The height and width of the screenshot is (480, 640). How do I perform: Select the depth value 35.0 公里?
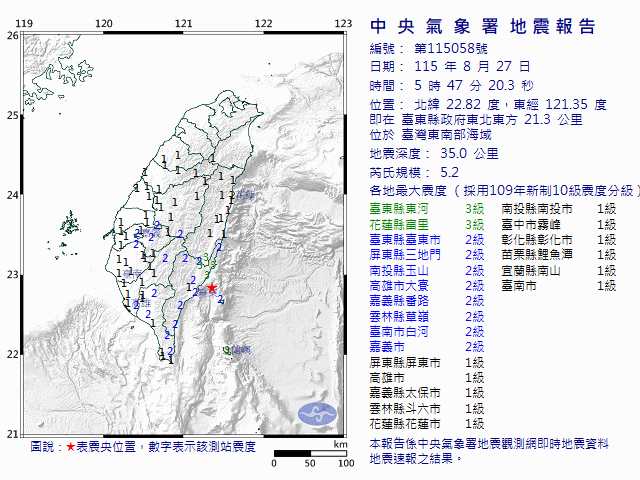click(x=469, y=153)
